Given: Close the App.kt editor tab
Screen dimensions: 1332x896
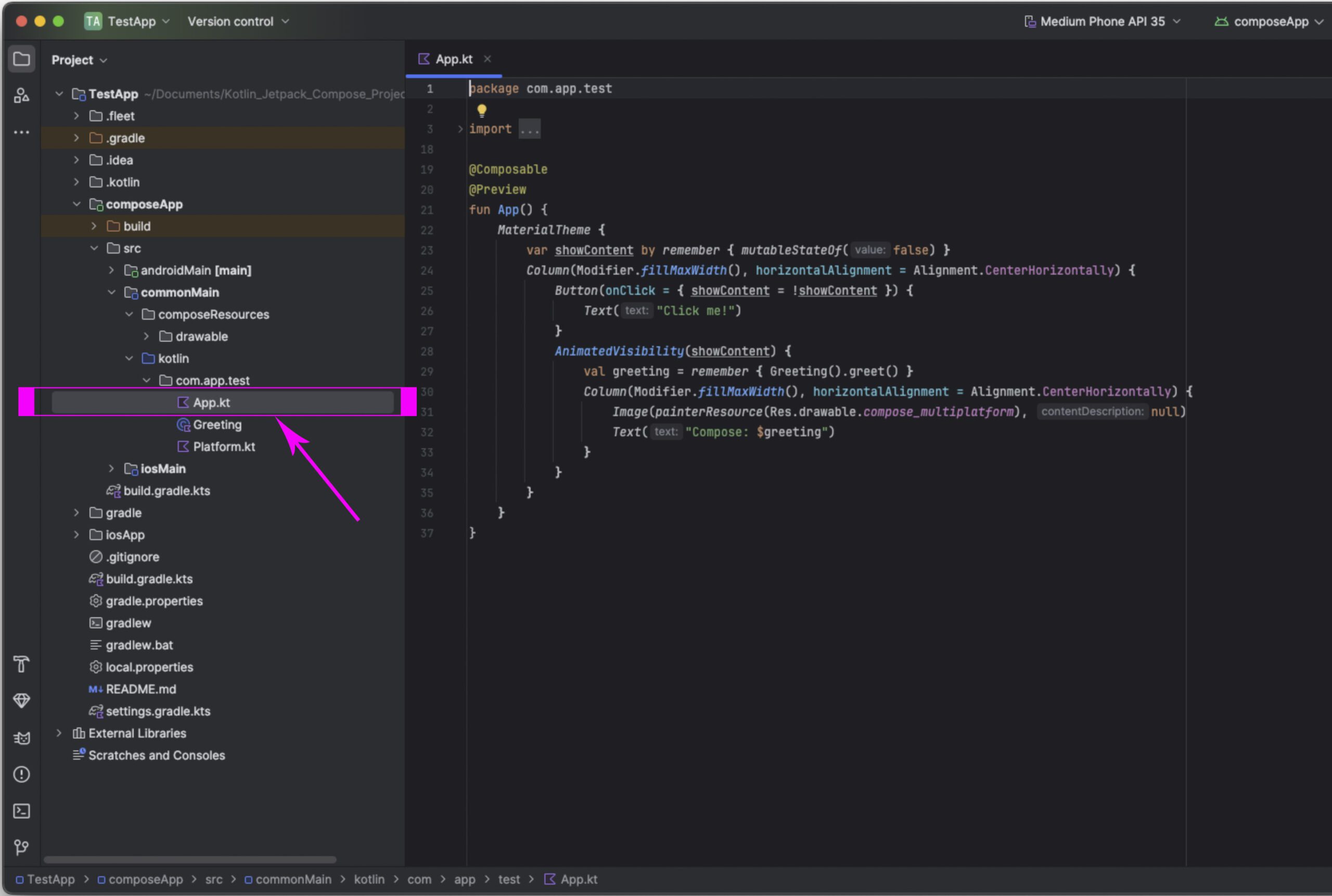Looking at the screenshot, I should coord(487,59).
